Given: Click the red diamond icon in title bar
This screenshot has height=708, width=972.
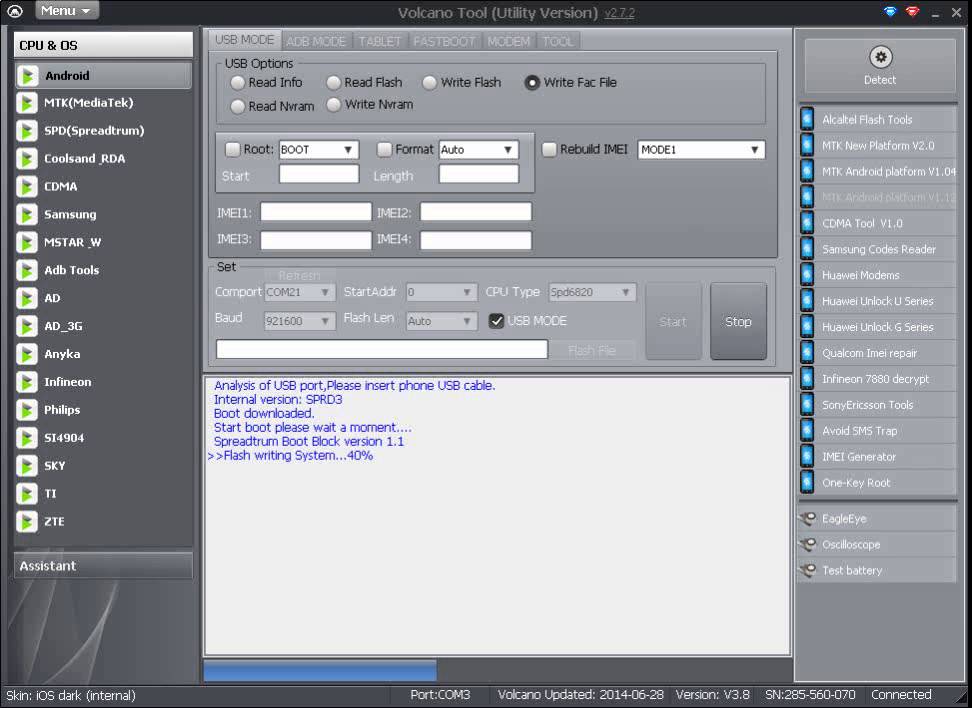Looking at the screenshot, I should click(912, 11).
